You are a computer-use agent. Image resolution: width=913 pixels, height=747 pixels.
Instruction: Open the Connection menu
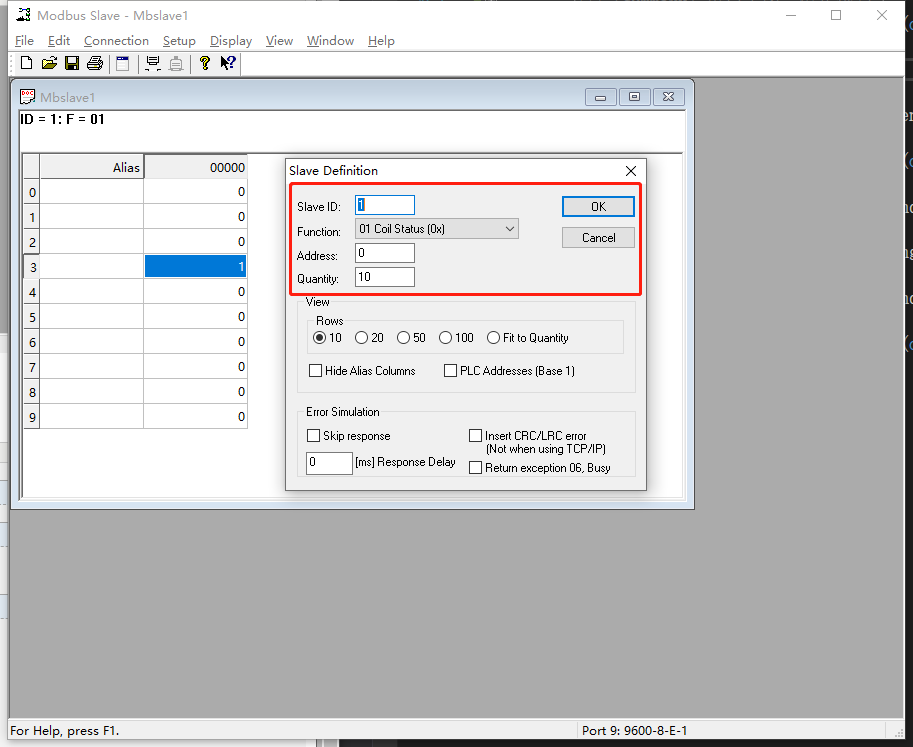click(x=116, y=41)
